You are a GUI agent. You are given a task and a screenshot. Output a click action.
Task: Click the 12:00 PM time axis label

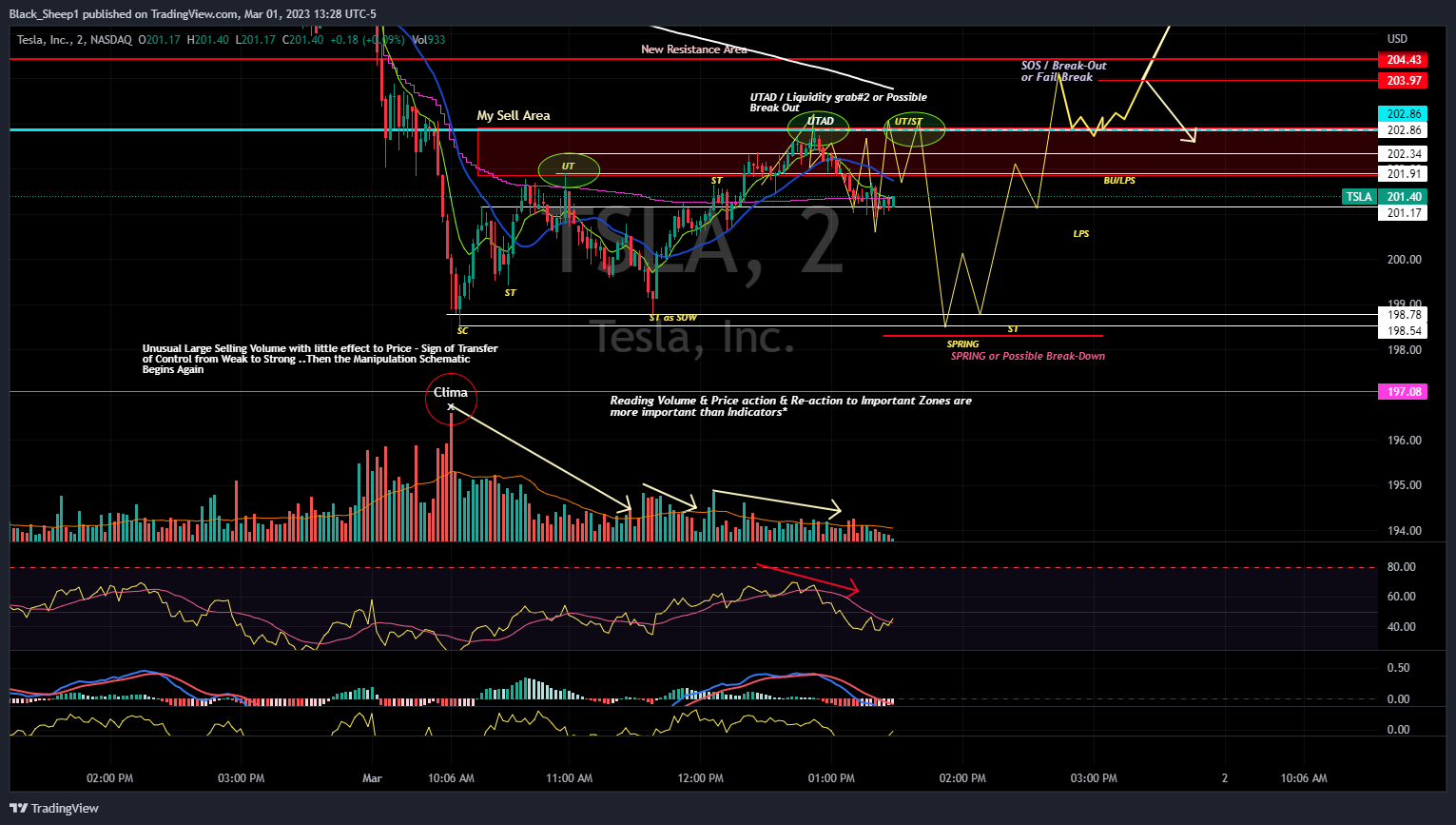pos(700,778)
